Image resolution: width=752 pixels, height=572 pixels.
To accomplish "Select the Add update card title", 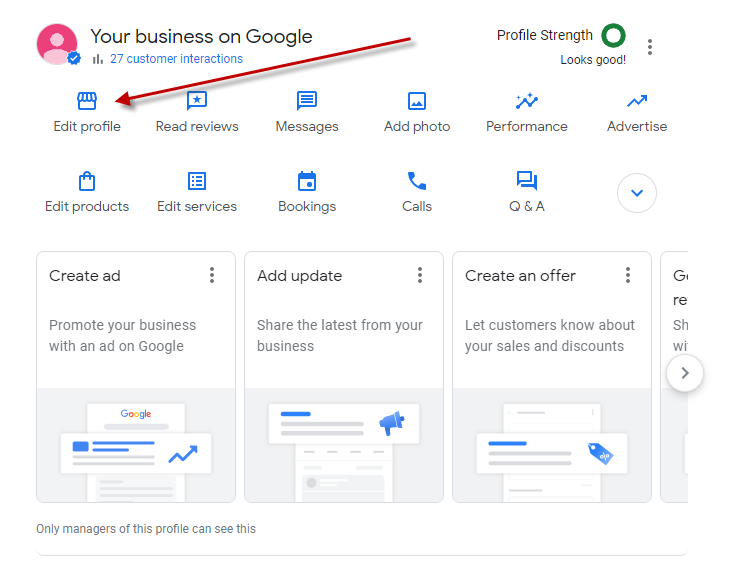I will click(x=299, y=276).
